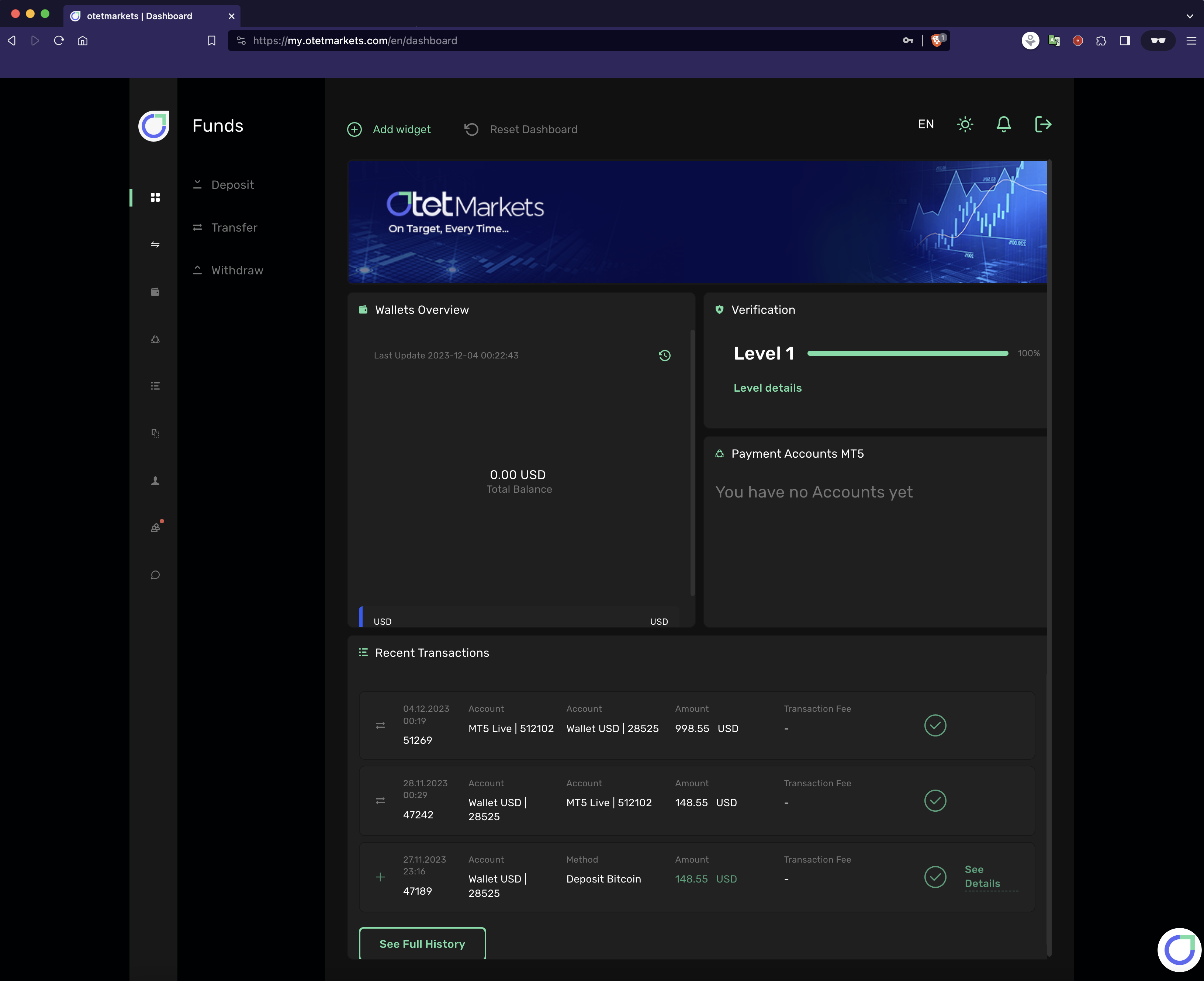This screenshot has height=981, width=1204.
Task: Click the dashboard grid icon in sidebar
Action: [155, 197]
